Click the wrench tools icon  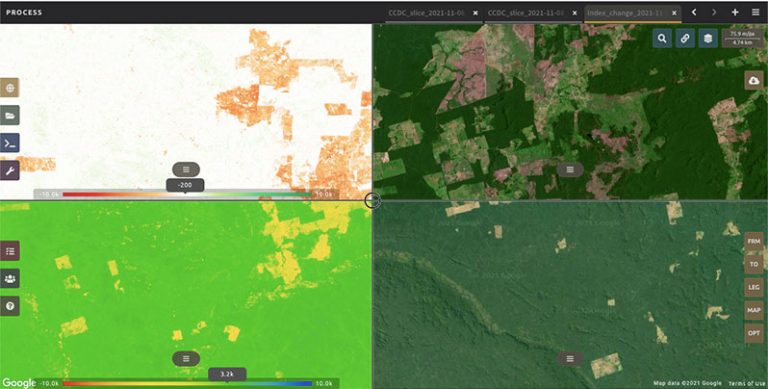(10, 170)
